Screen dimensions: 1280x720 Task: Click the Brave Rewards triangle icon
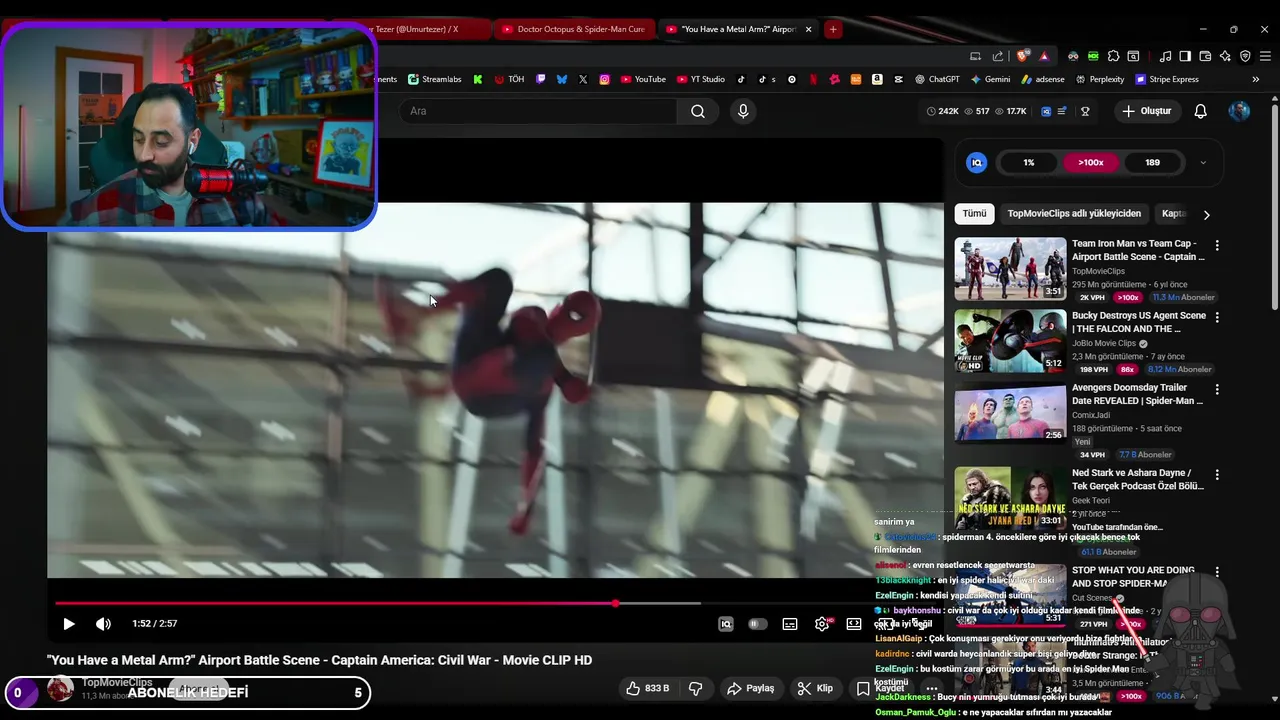[x=1044, y=56]
